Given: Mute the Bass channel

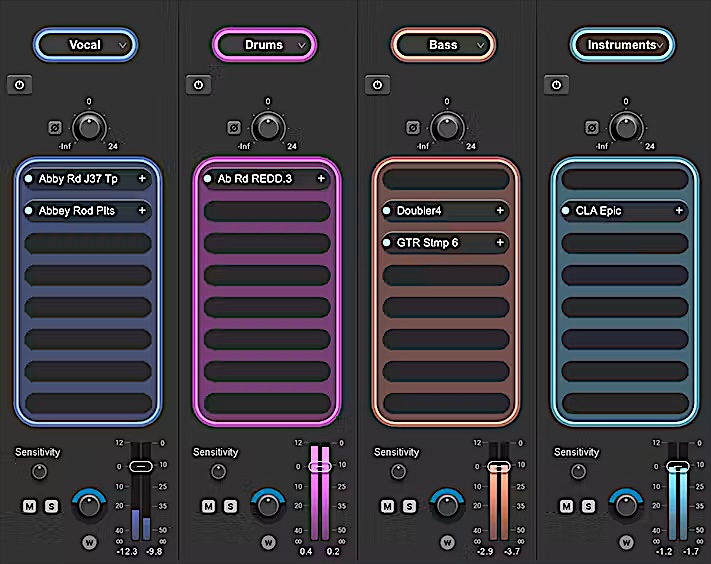Looking at the screenshot, I should point(387,506).
